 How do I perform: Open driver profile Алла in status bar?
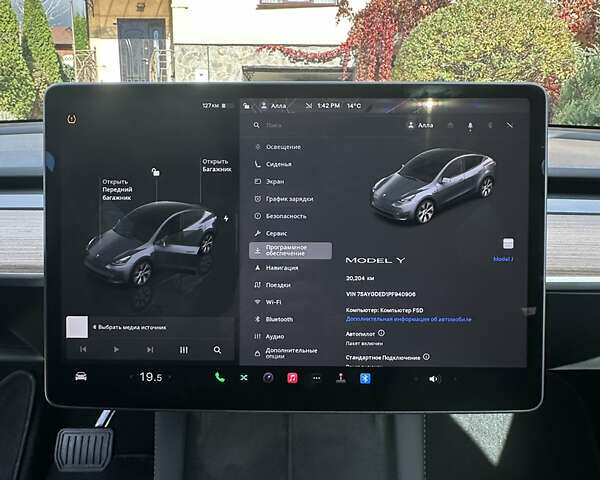pyautogui.click(x=273, y=106)
